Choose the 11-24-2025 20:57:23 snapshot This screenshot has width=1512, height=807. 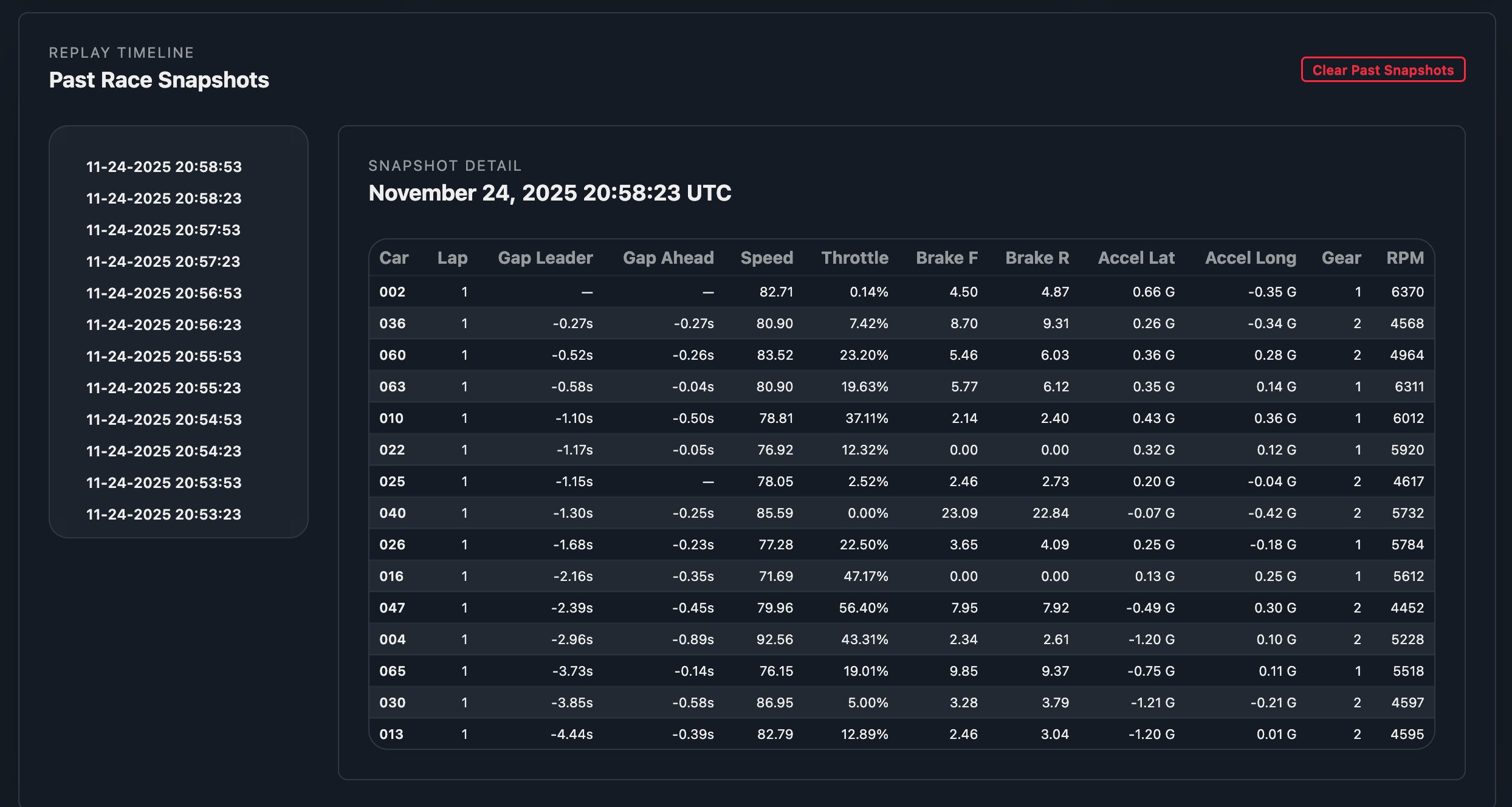[x=163, y=261]
